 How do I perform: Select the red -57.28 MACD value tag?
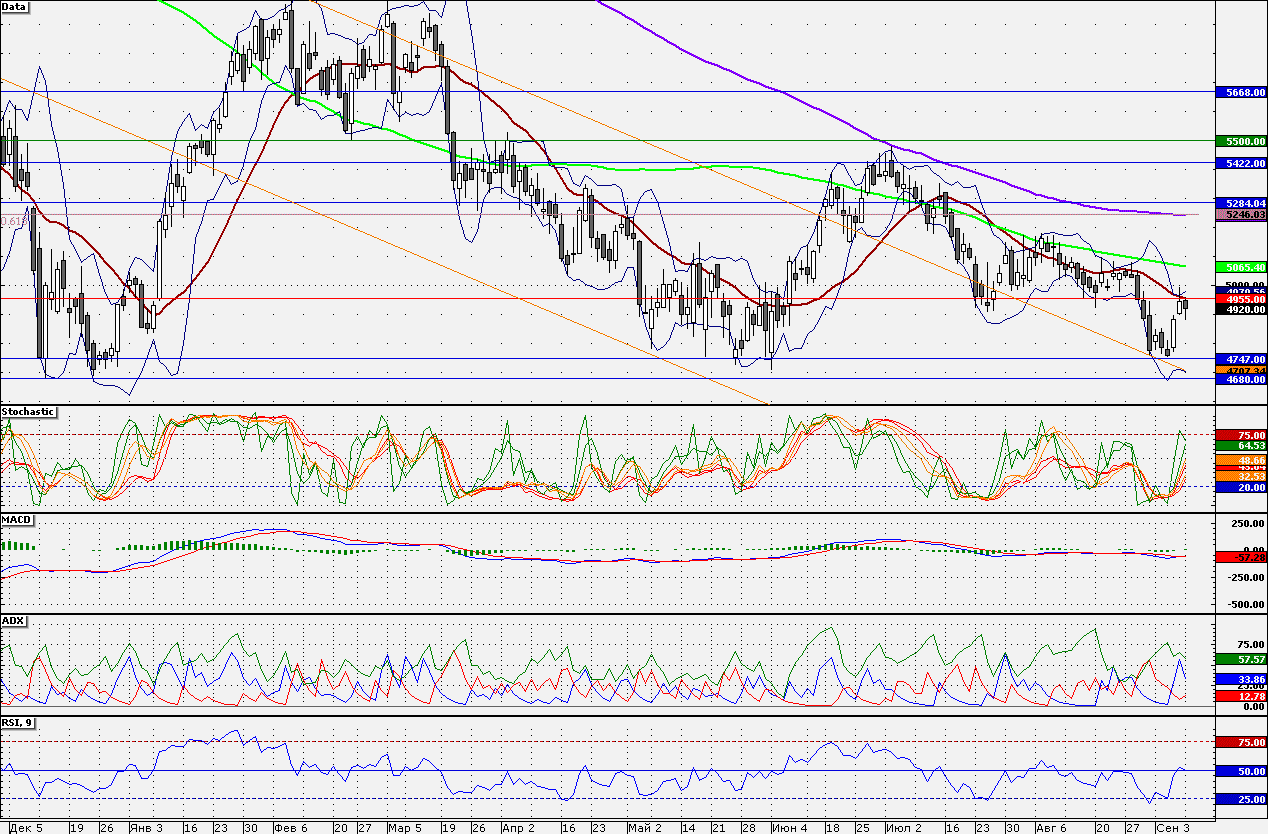(x=1241, y=557)
